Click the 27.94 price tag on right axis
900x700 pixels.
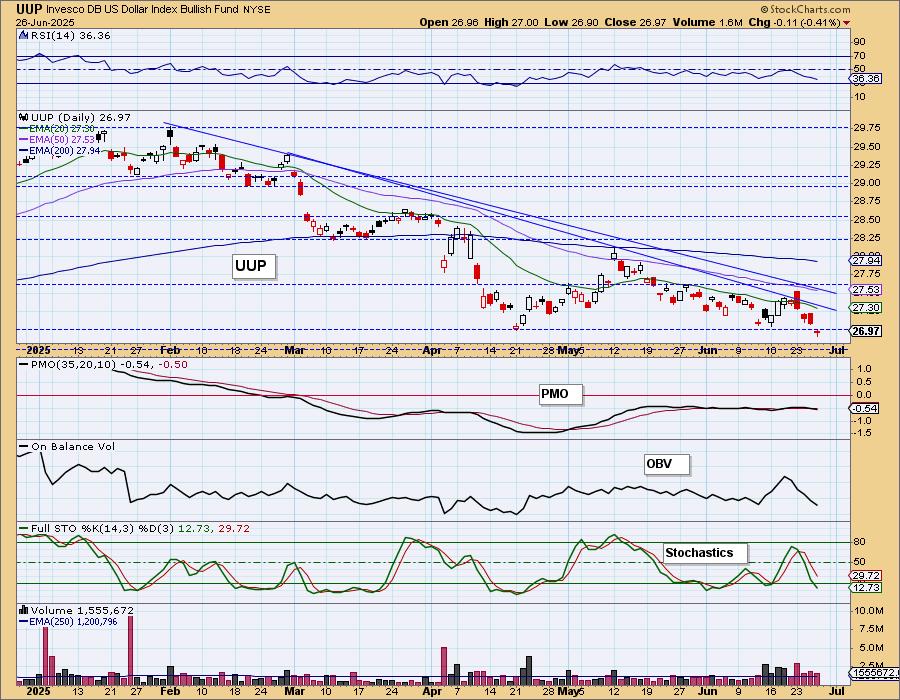867,260
